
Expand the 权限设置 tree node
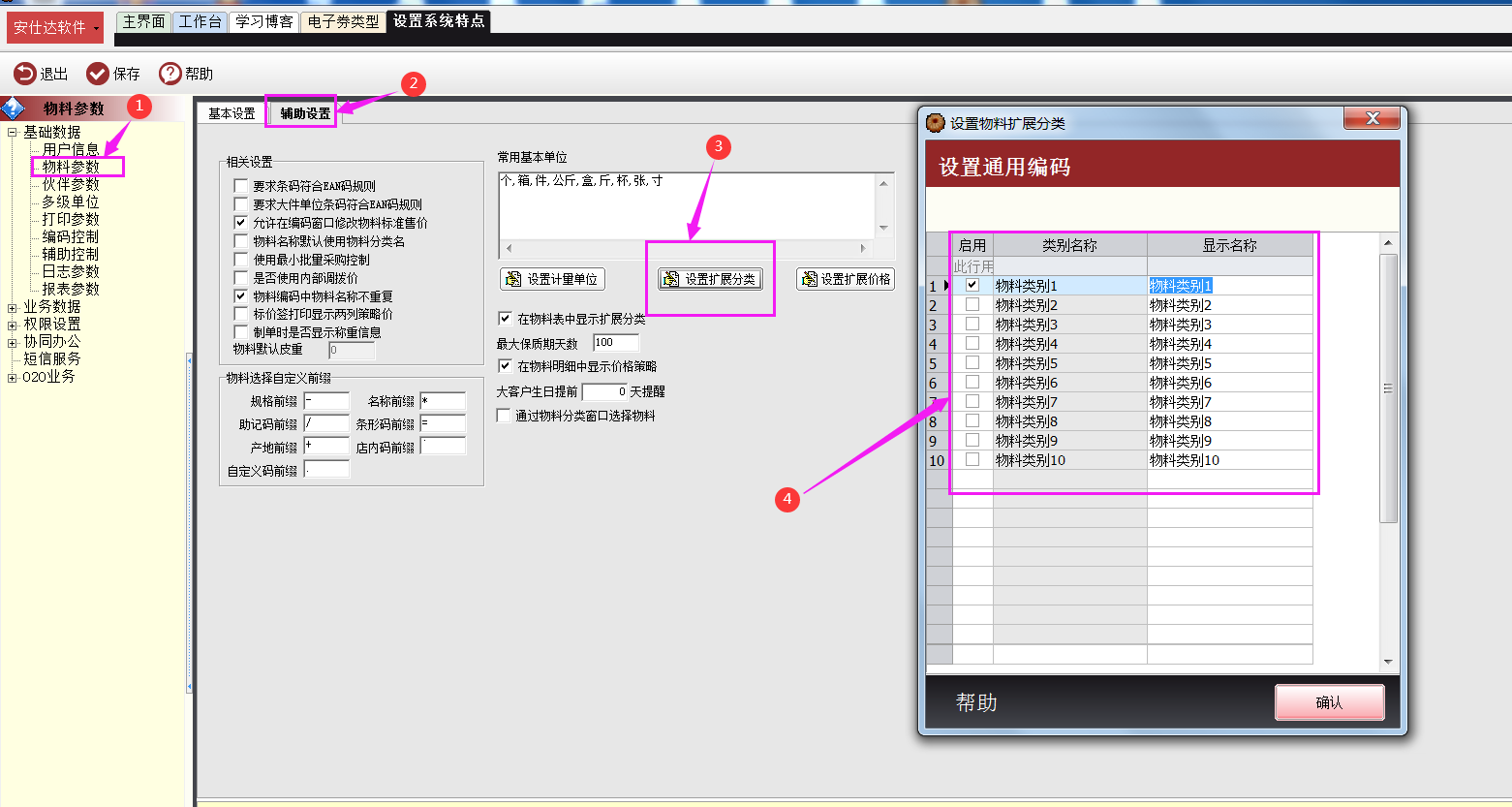(13, 326)
